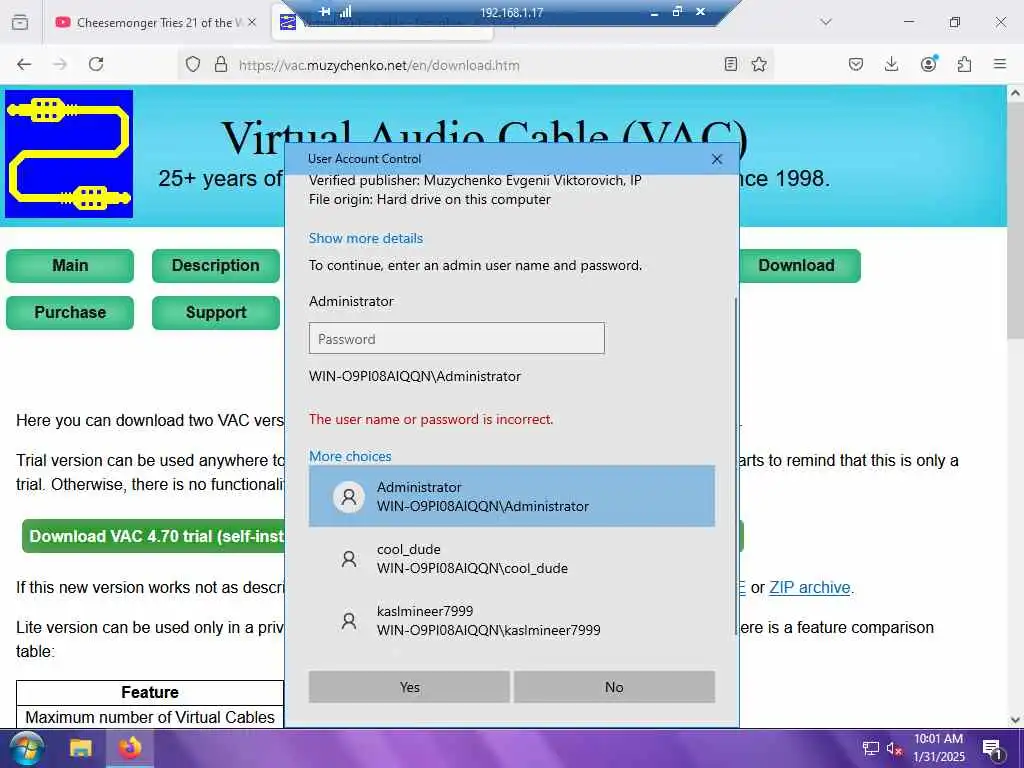Reload the page with the refresh icon
Viewport: 1024px width, 768px height.
point(96,64)
